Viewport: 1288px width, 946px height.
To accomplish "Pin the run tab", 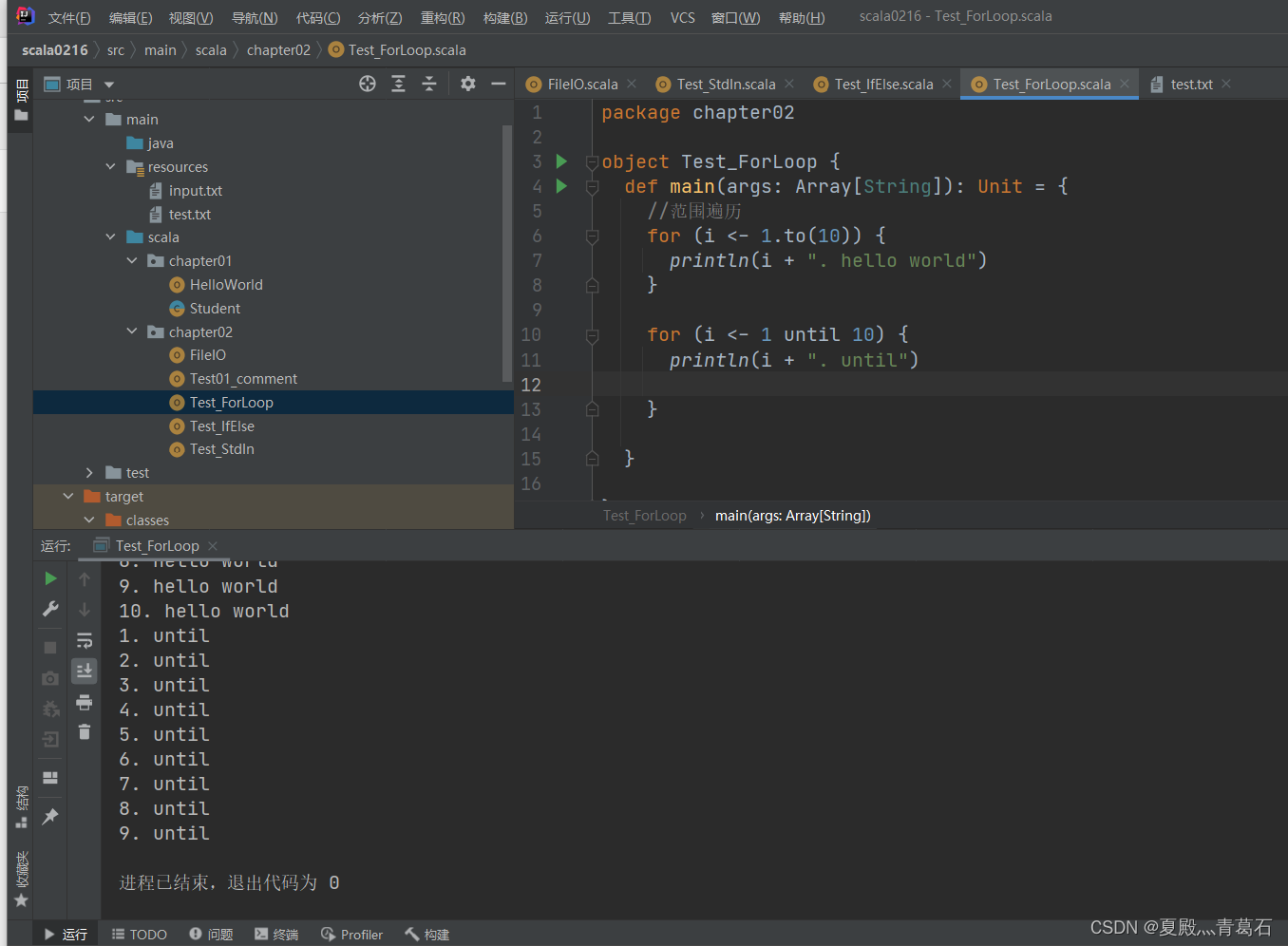I will coord(50,817).
